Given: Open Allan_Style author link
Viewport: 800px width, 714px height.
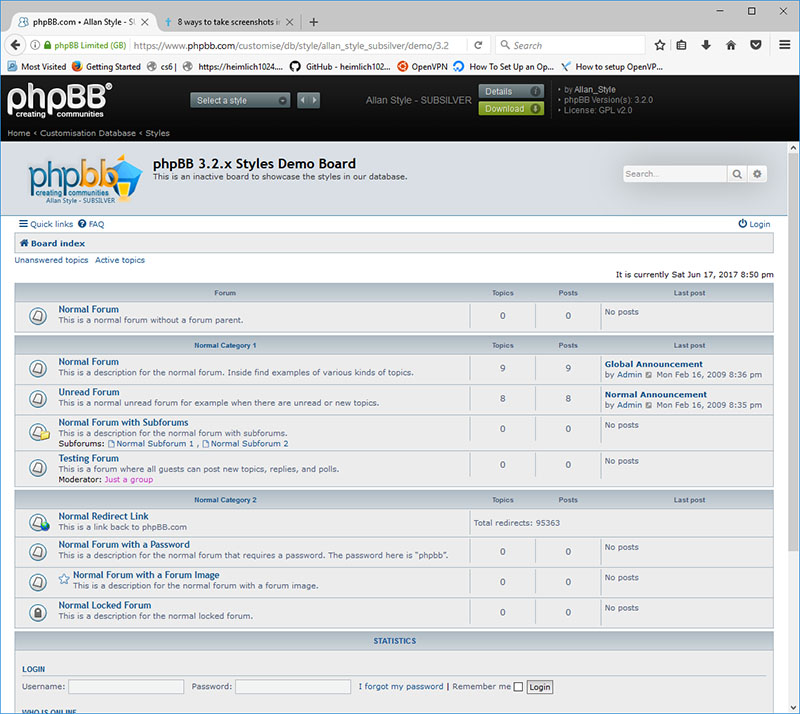Looking at the screenshot, I should pyautogui.click(x=595, y=89).
